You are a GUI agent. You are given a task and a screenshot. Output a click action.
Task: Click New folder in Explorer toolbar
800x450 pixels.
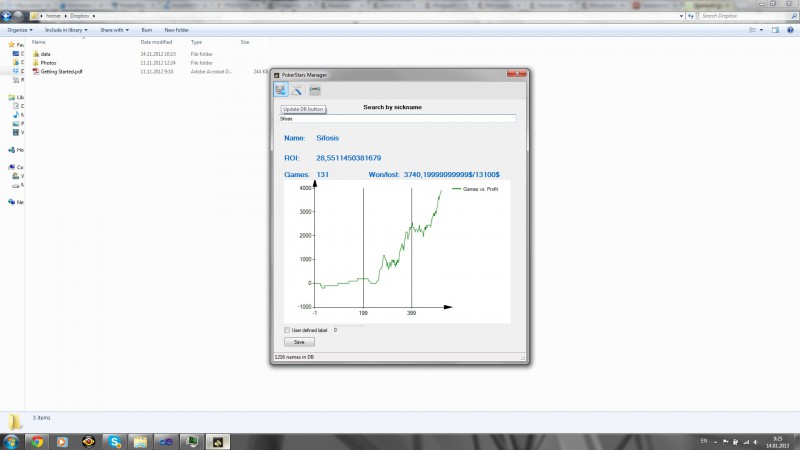click(x=177, y=30)
